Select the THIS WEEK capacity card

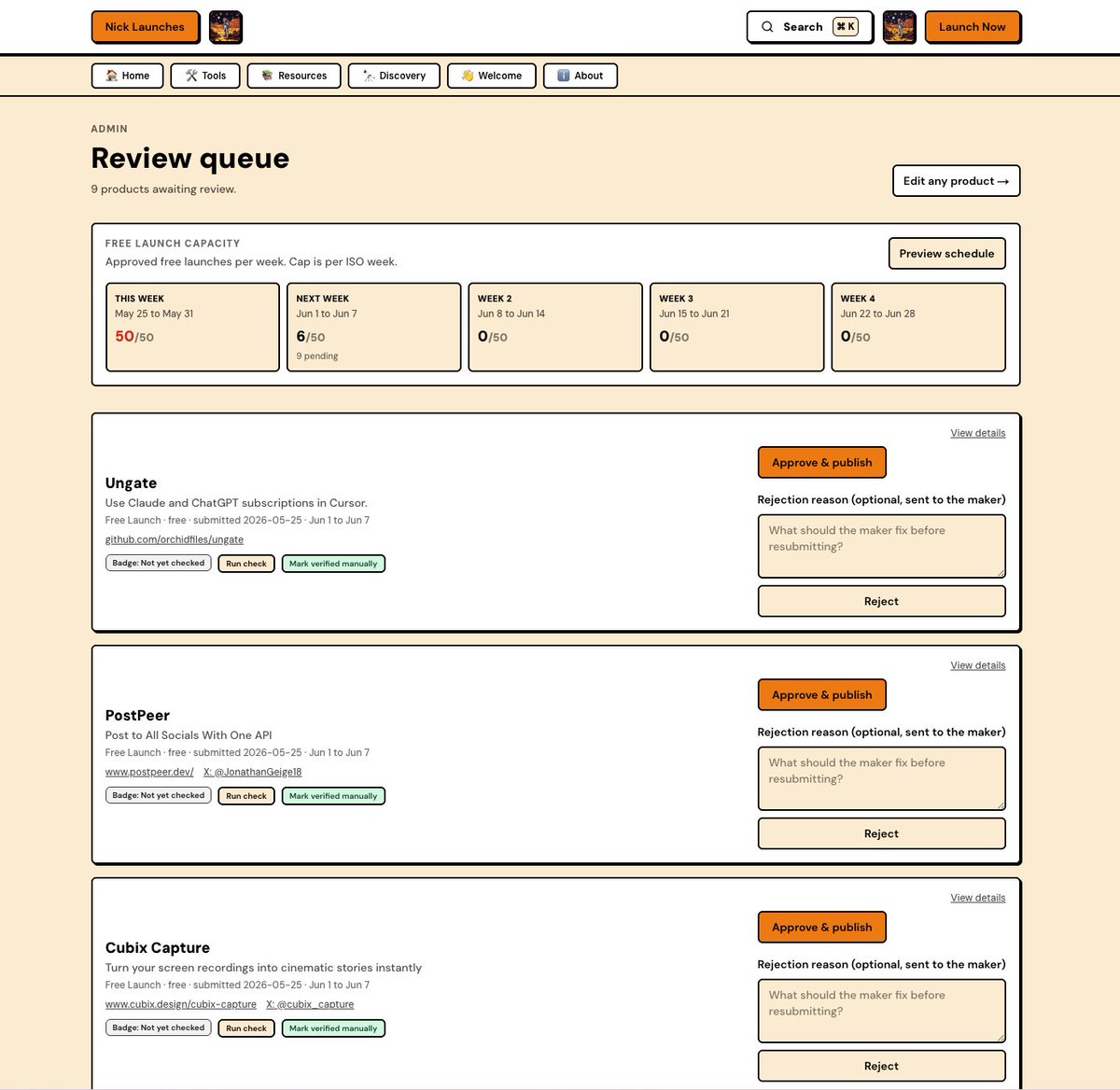pos(192,328)
